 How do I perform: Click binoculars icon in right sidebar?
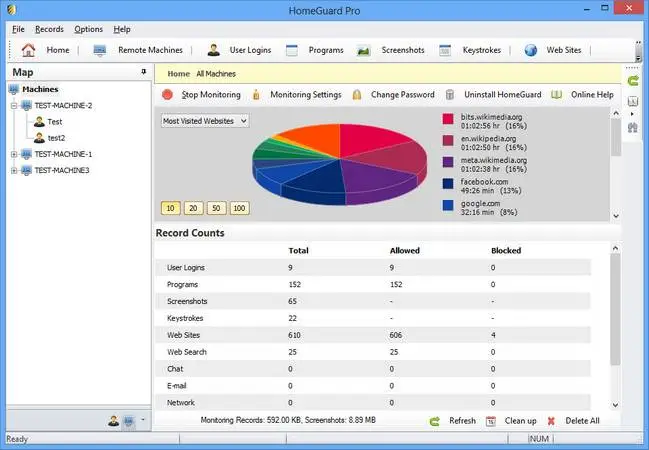click(x=632, y=127)
